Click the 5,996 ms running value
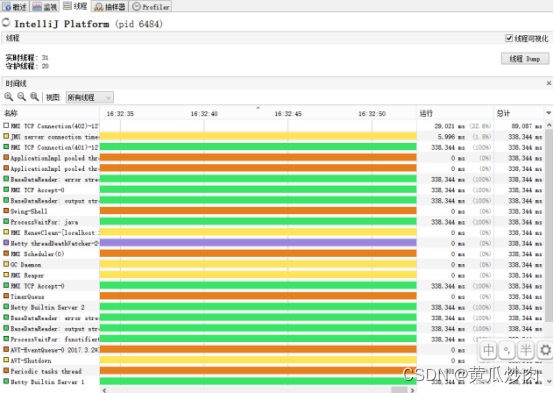This screenshot has height=393, width=554. pos(451,136)
